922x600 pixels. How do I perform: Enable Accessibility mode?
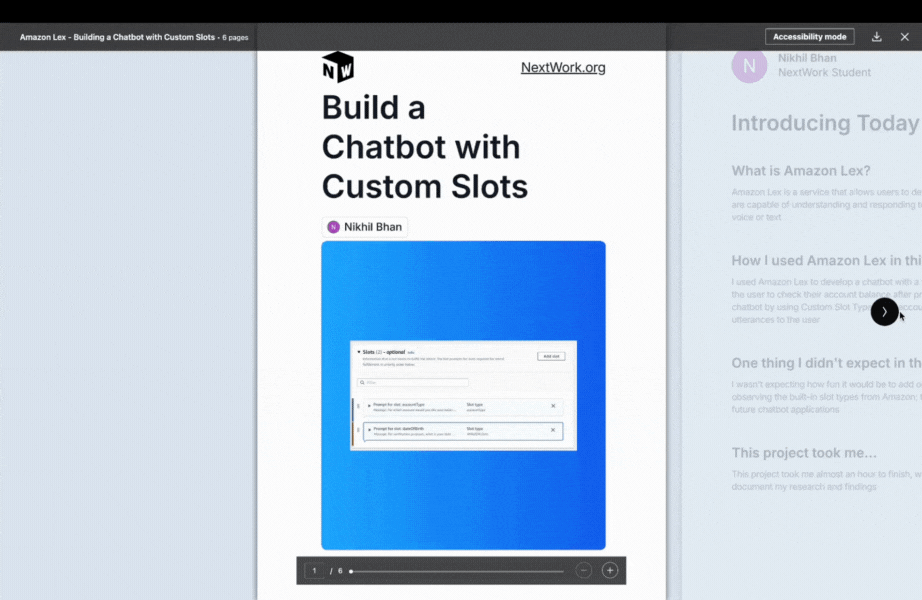809,36
